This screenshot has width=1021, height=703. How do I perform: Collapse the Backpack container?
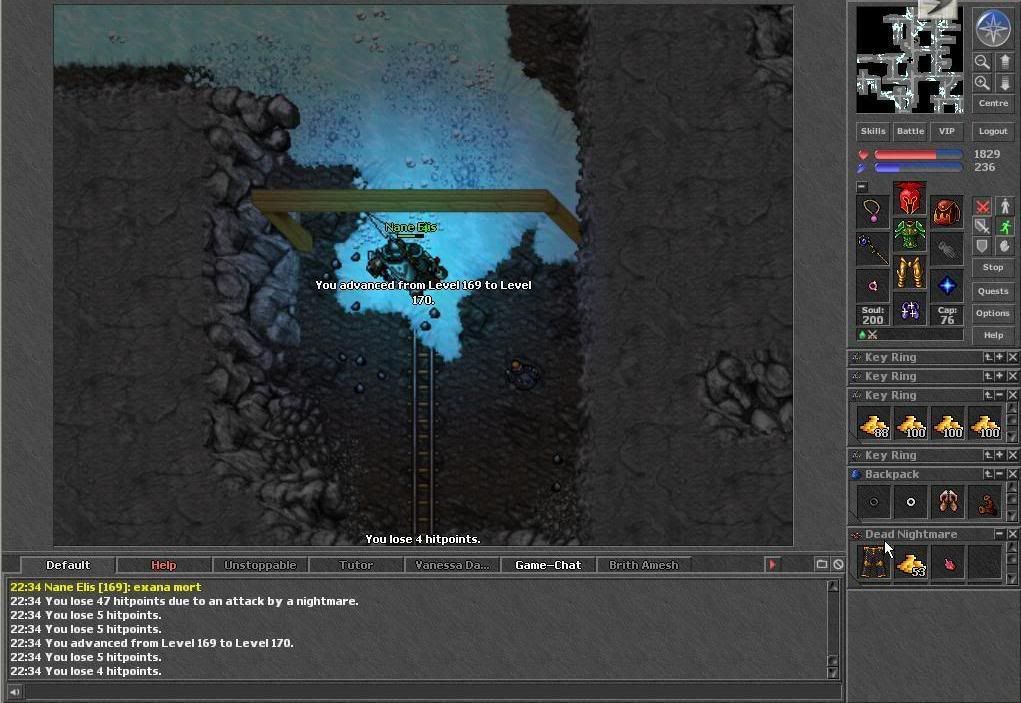(1000, 474)
